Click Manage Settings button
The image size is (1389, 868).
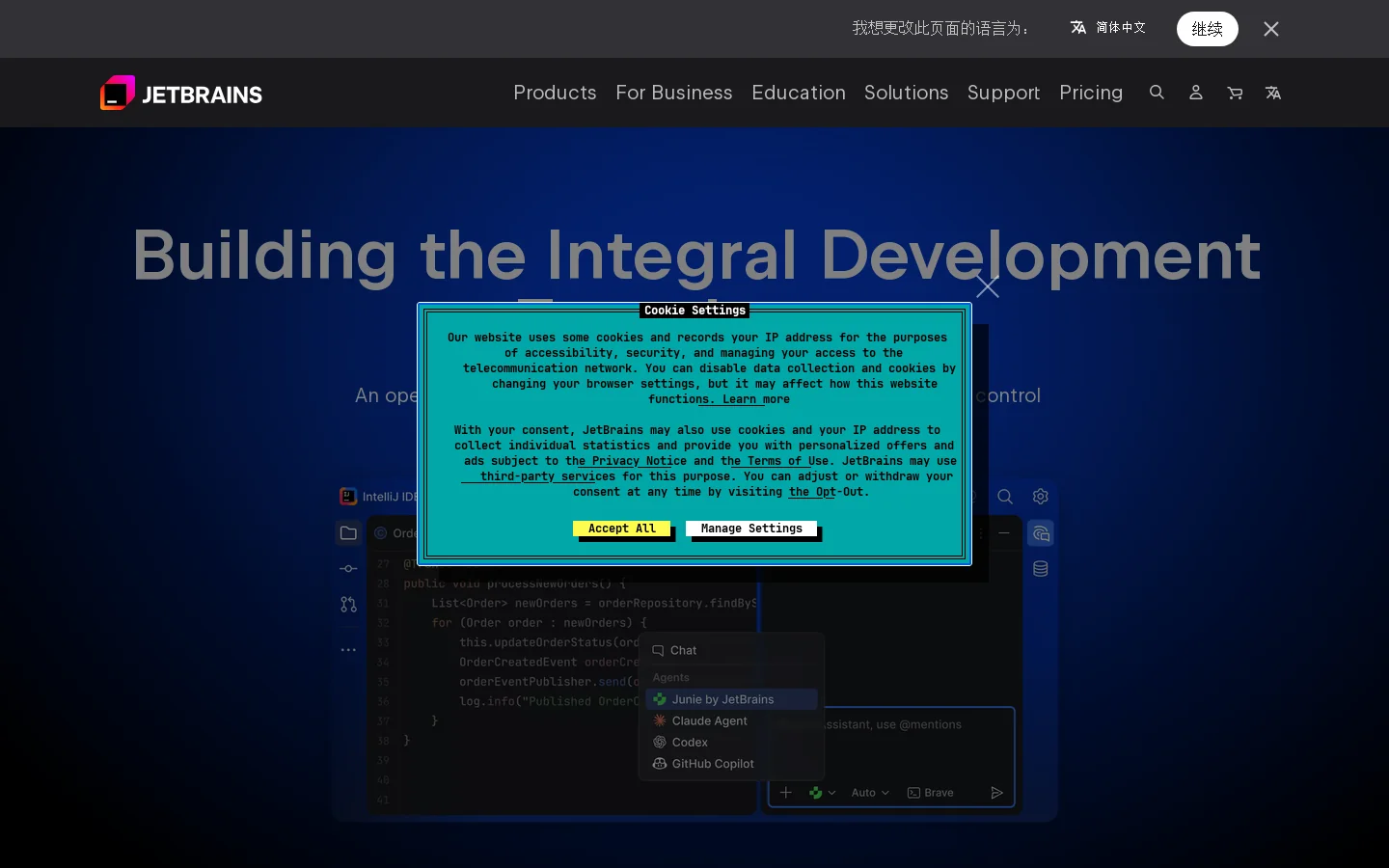(751, 529)
